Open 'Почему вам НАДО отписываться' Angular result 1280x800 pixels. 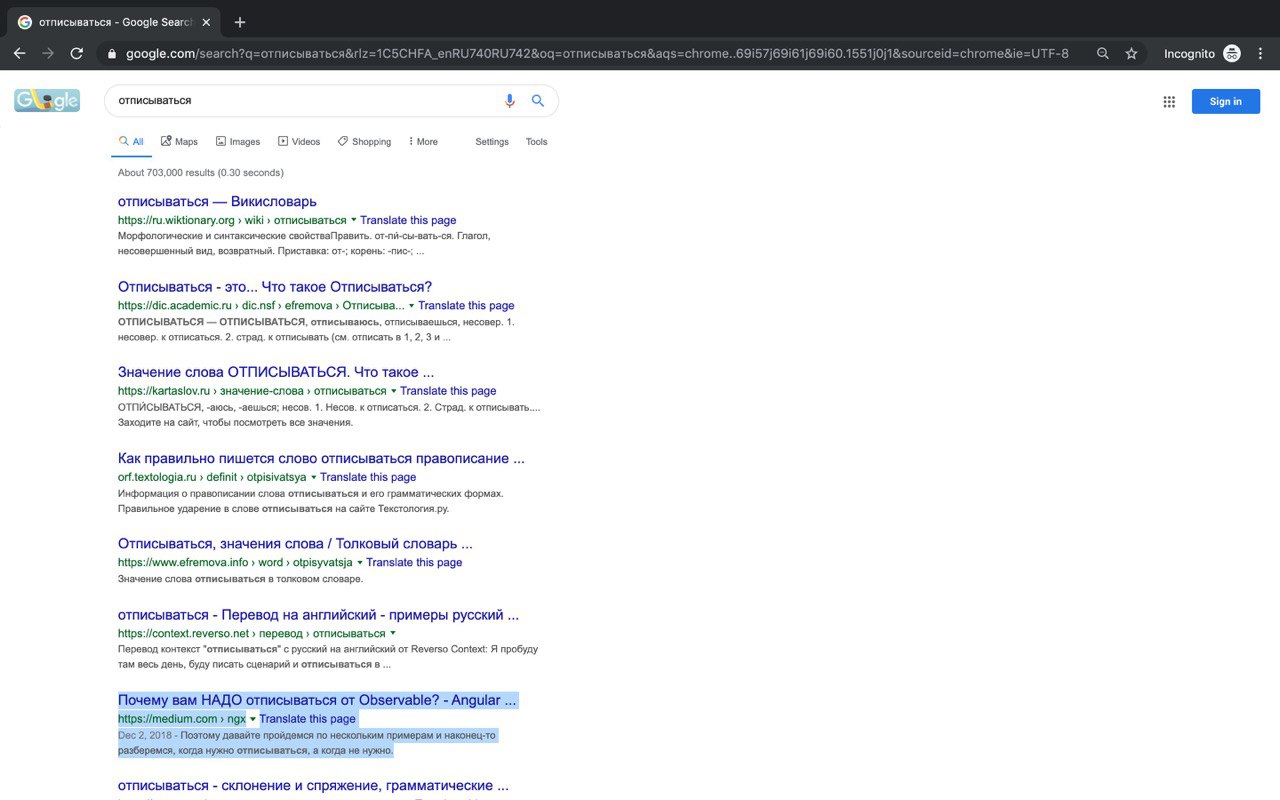(x=317, y=700)
